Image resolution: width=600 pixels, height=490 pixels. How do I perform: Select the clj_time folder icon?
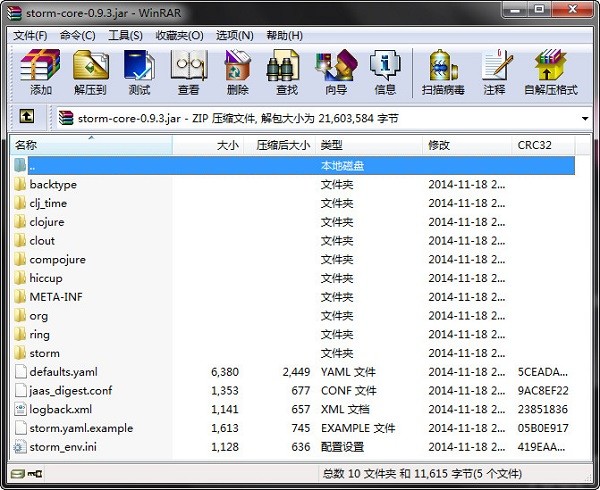click(20, 203)
